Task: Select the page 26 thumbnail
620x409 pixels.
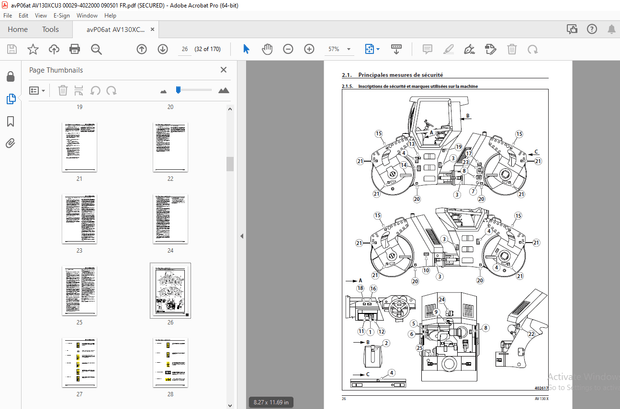Action: pyautogui.click(x=170, y=291)
